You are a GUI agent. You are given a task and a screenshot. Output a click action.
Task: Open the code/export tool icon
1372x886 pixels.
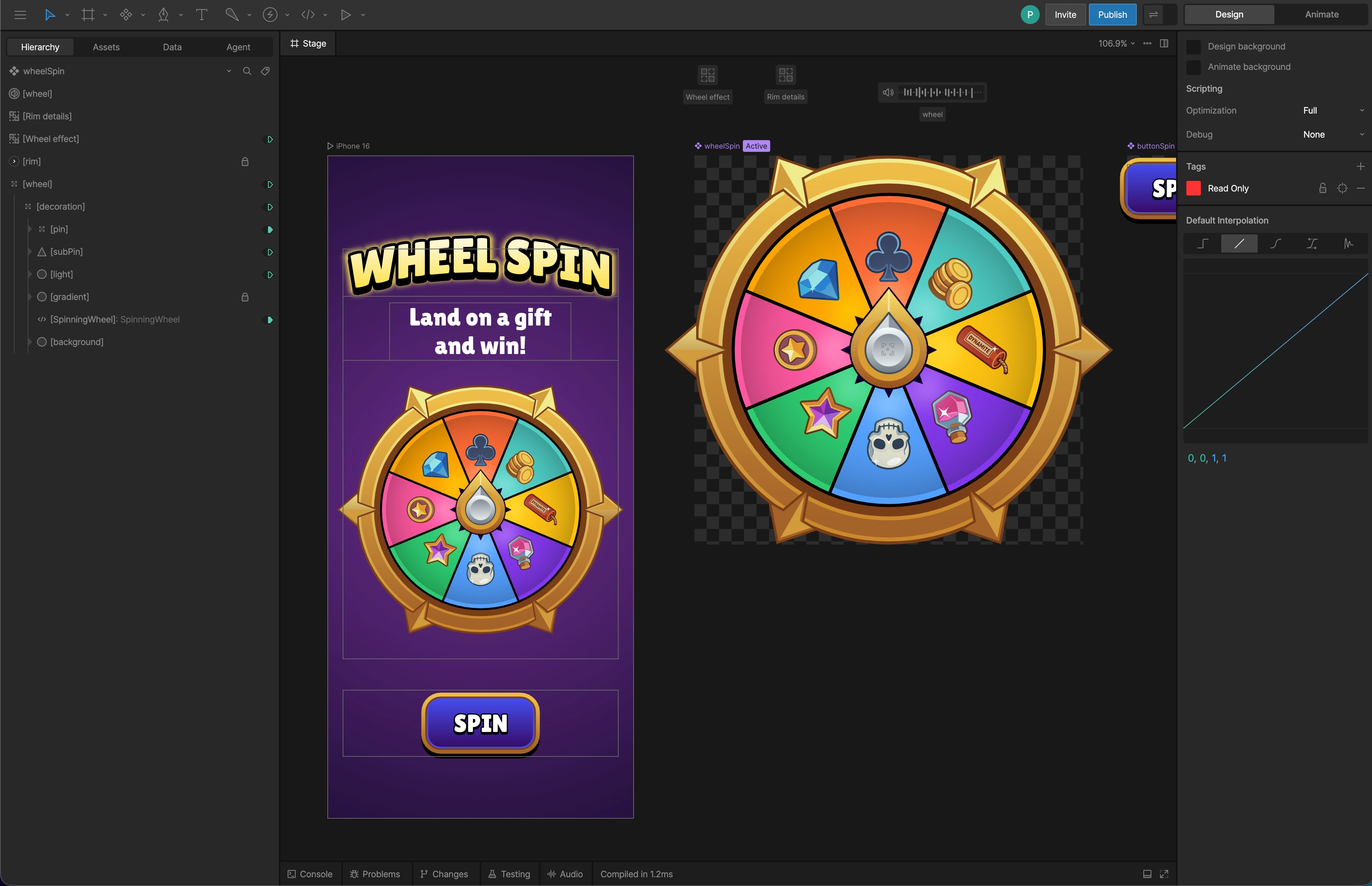pyautogui.click(x=309, y=15)
